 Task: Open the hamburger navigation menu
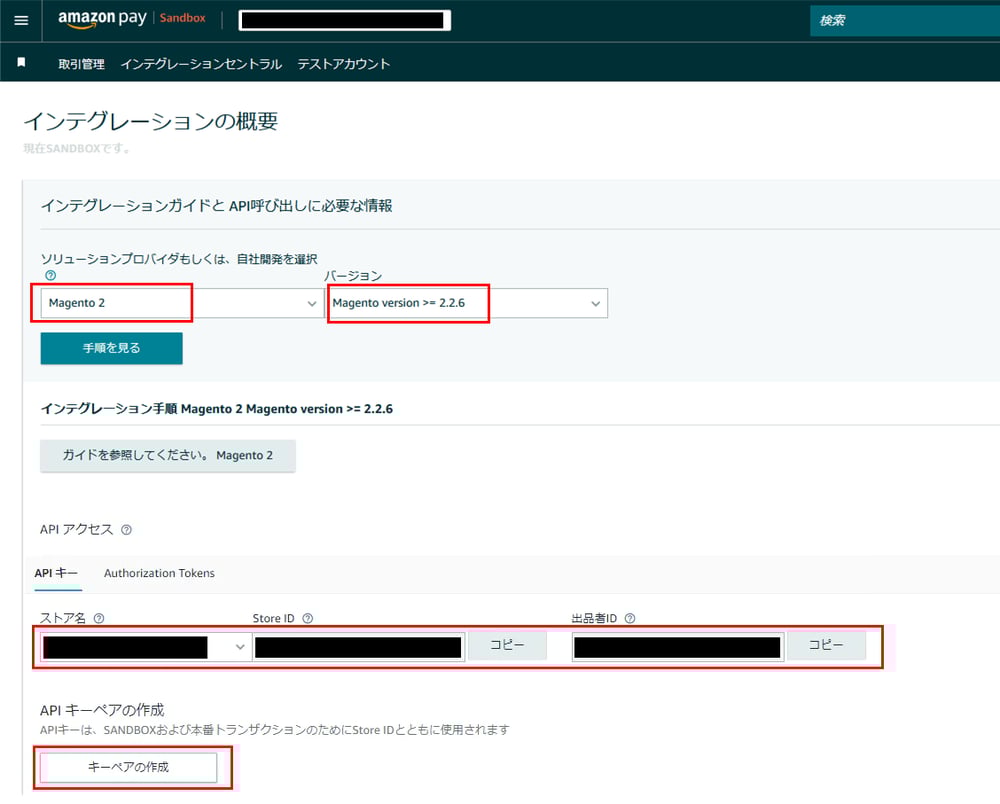coord(21,20)
